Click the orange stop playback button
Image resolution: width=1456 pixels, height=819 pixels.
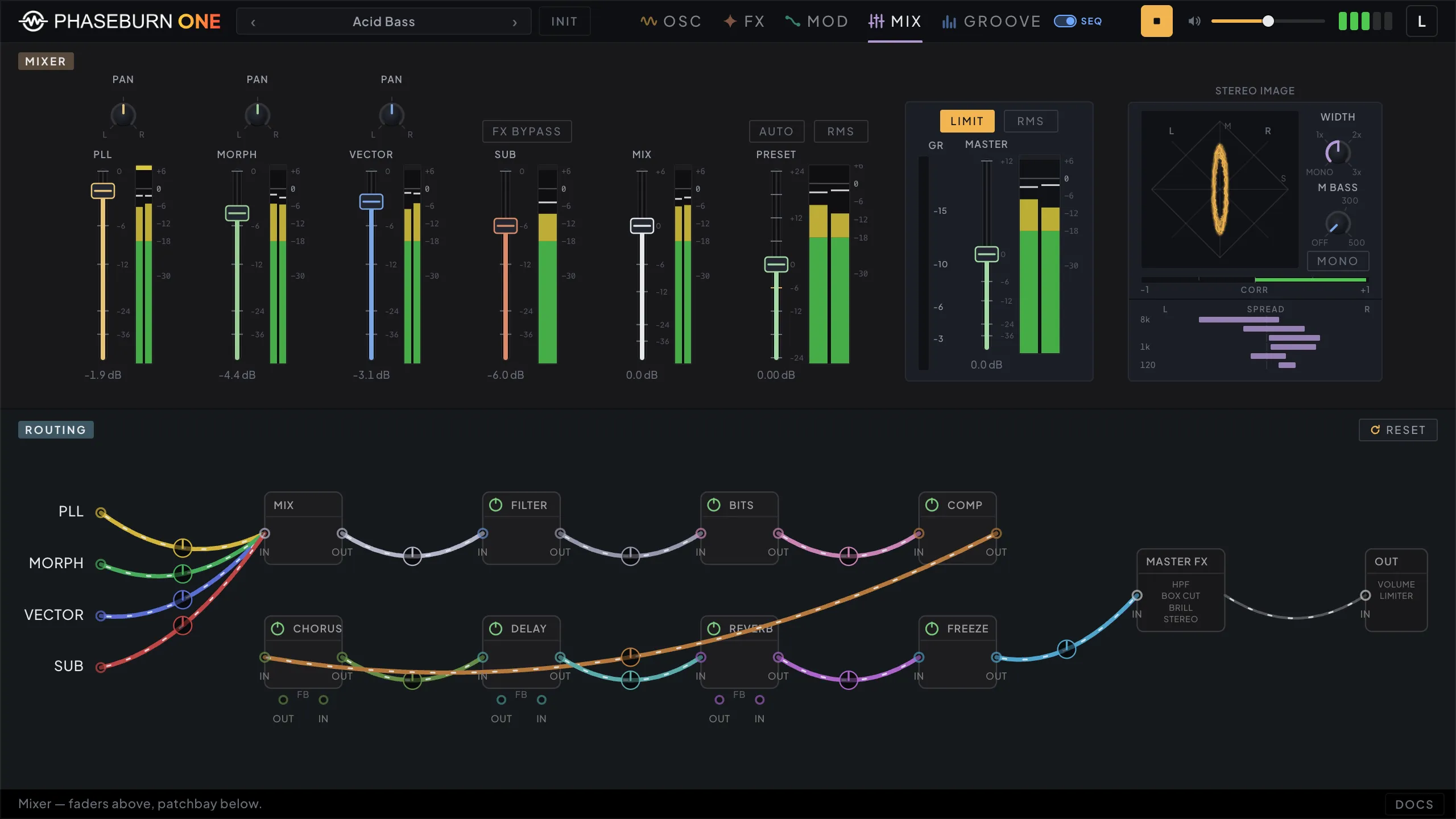click(1156, 21)
